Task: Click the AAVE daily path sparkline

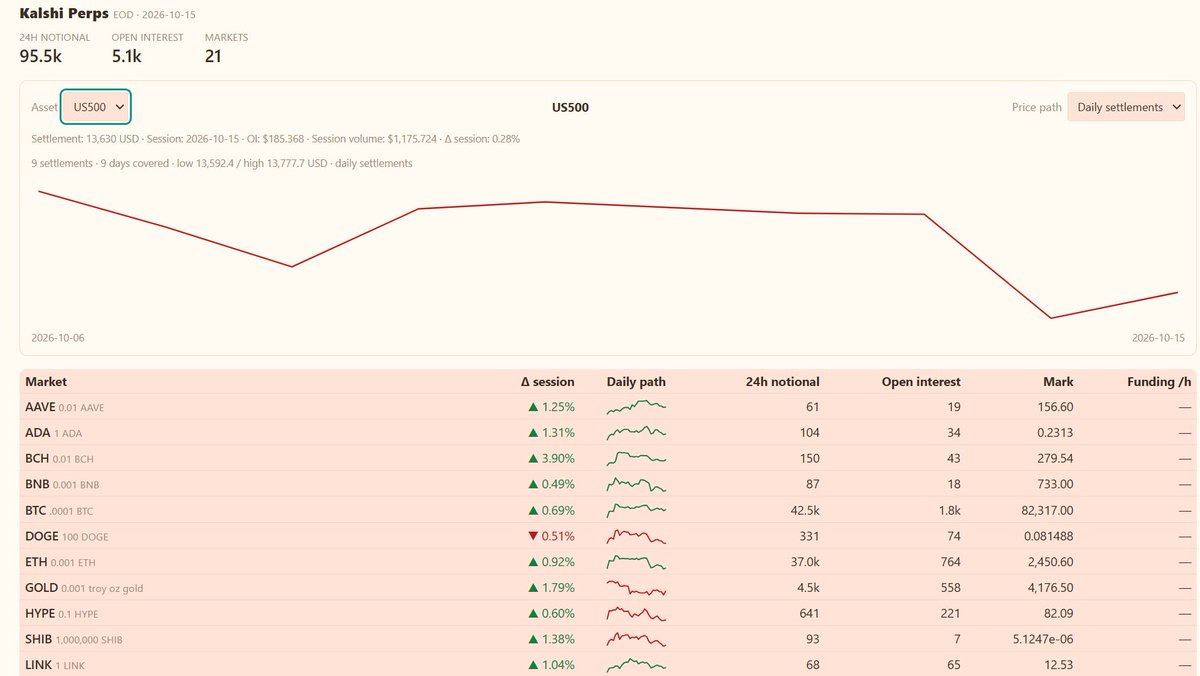Action: (x=636, y=407)
